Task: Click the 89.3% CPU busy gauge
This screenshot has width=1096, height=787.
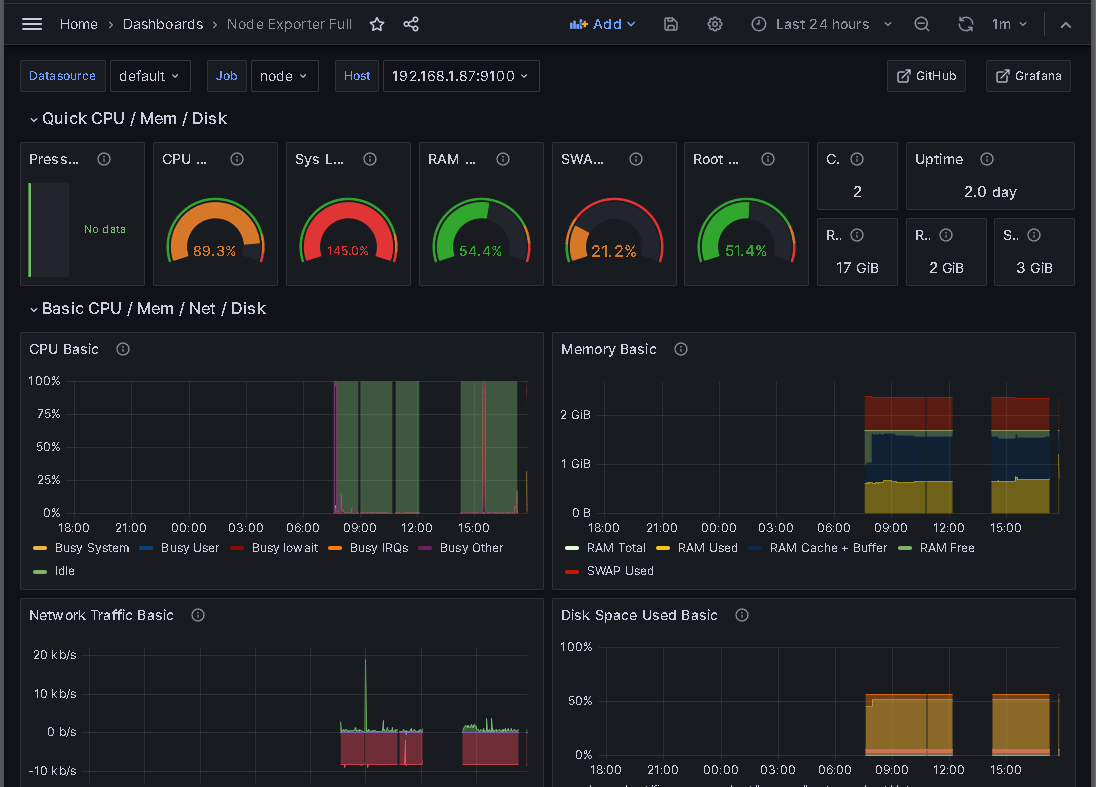Action: [x=215, y=231]
